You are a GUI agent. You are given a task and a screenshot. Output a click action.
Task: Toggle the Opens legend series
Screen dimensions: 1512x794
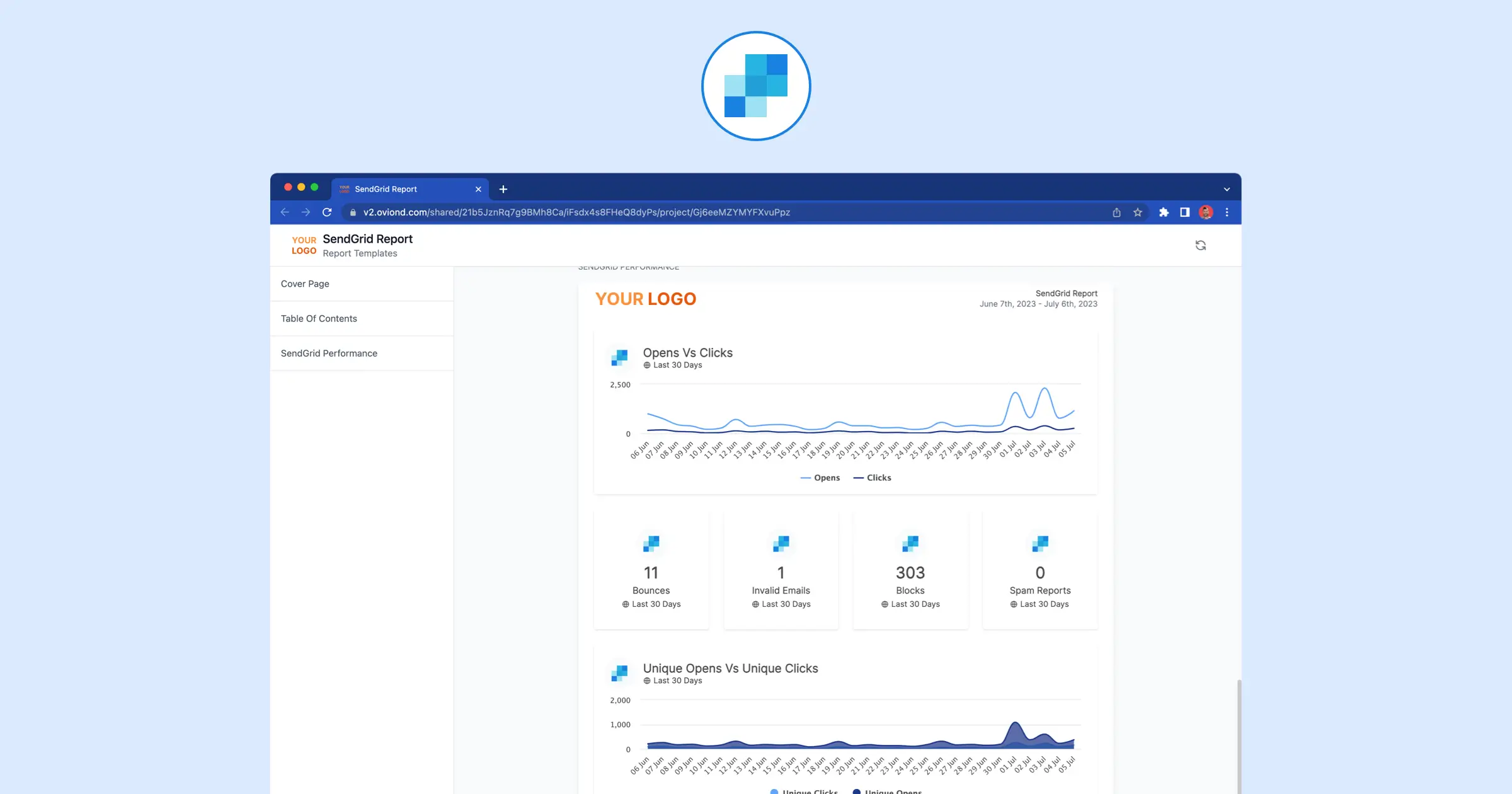point(820,478)
